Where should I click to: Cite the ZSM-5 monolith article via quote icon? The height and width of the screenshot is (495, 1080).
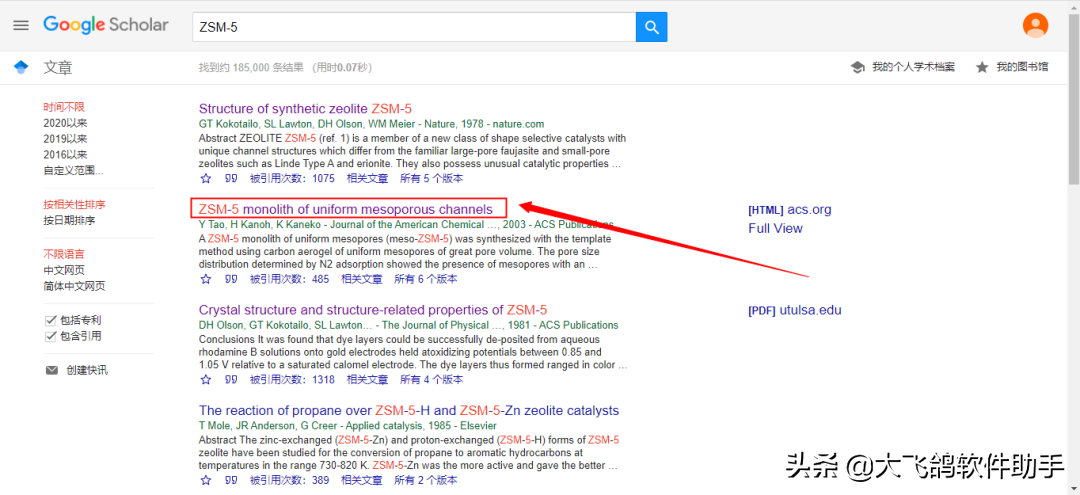(231, 279)
